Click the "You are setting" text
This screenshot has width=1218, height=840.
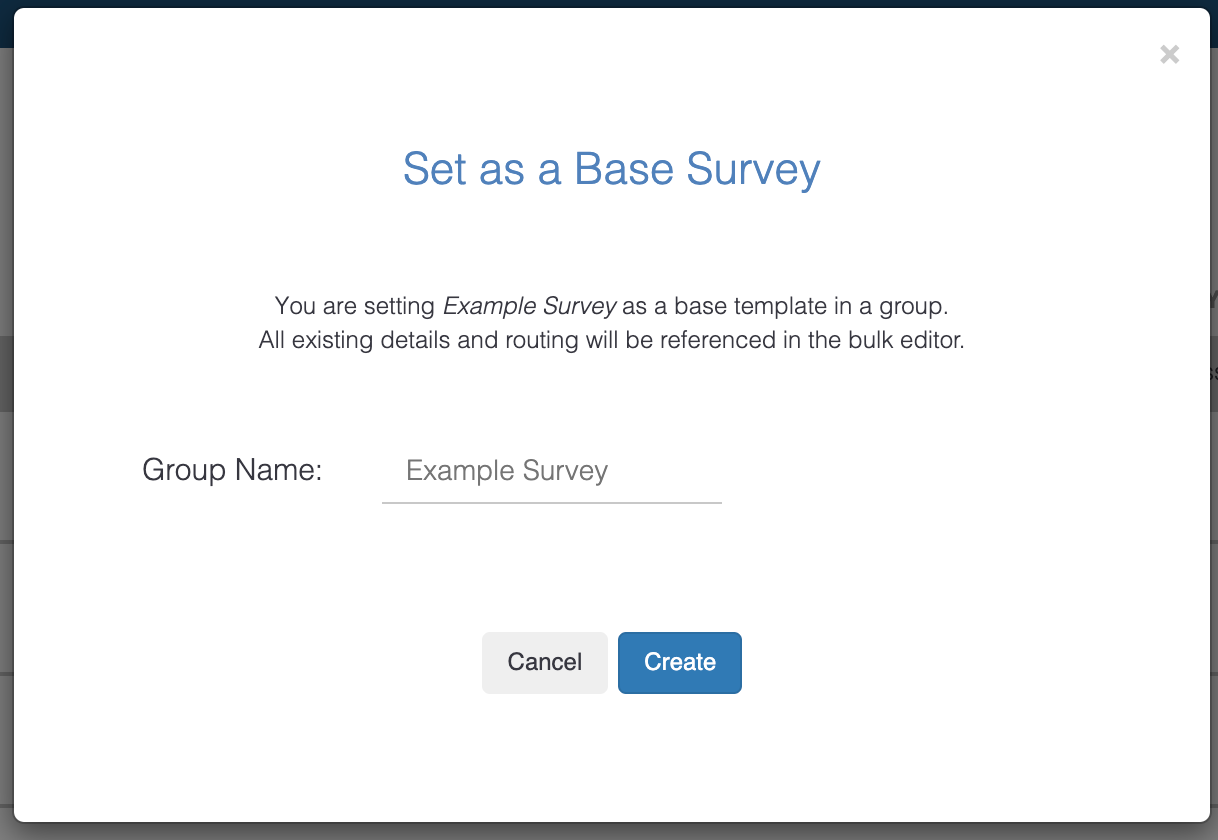[x=355, y=305]
